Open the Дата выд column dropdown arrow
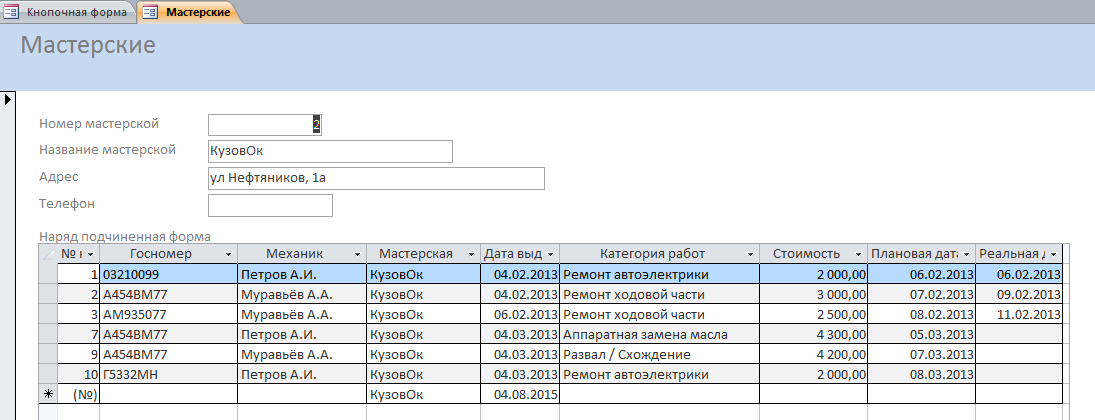The image size is (1095, 420). [551, 254]
